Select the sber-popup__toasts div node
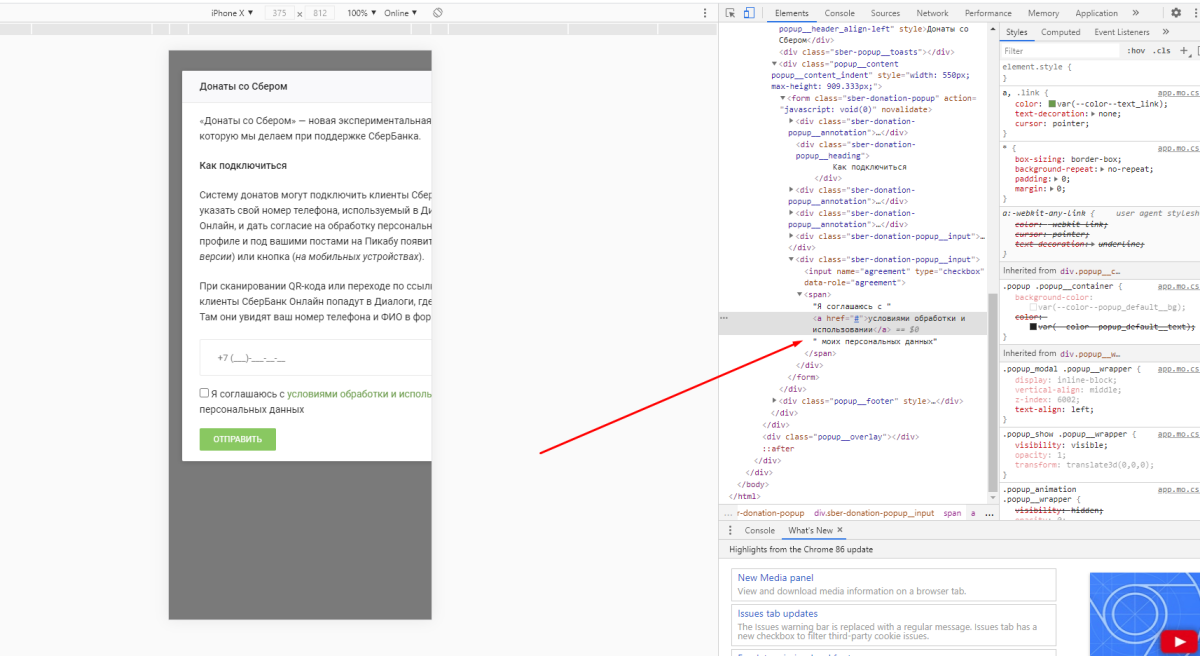1200x656 pixels. [866, 52]
